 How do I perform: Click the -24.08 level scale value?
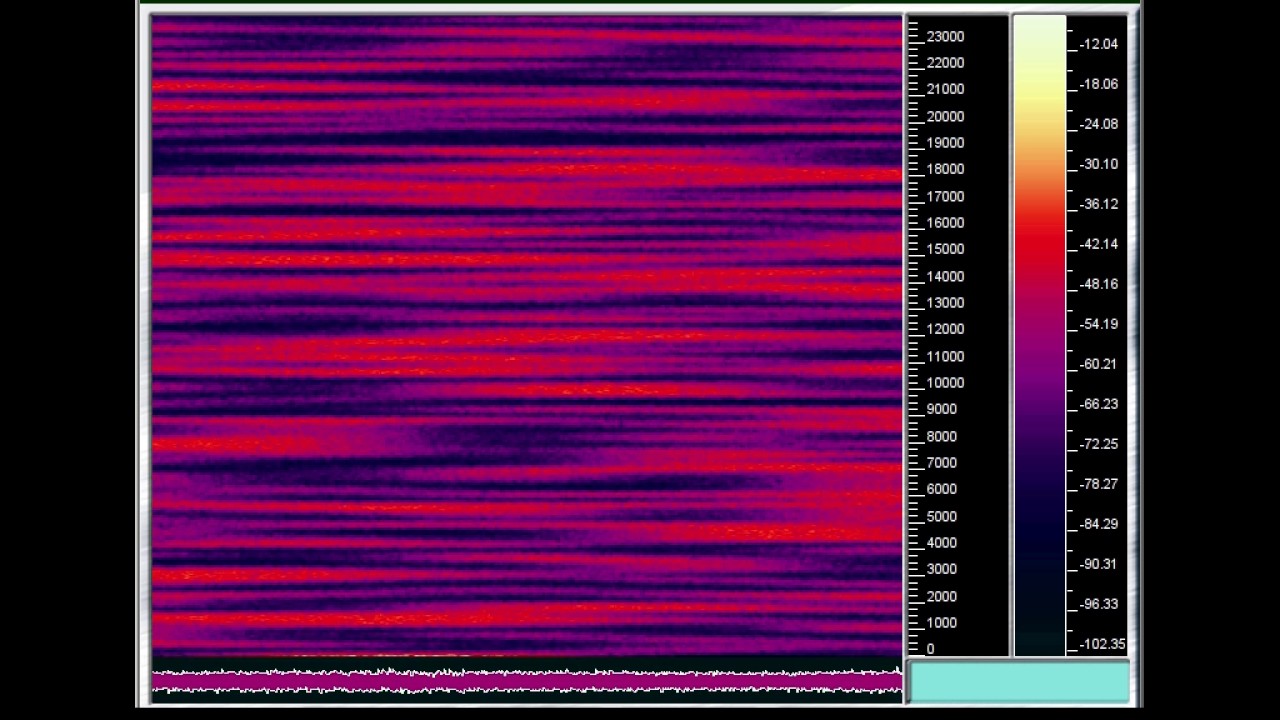(1099, 124)
